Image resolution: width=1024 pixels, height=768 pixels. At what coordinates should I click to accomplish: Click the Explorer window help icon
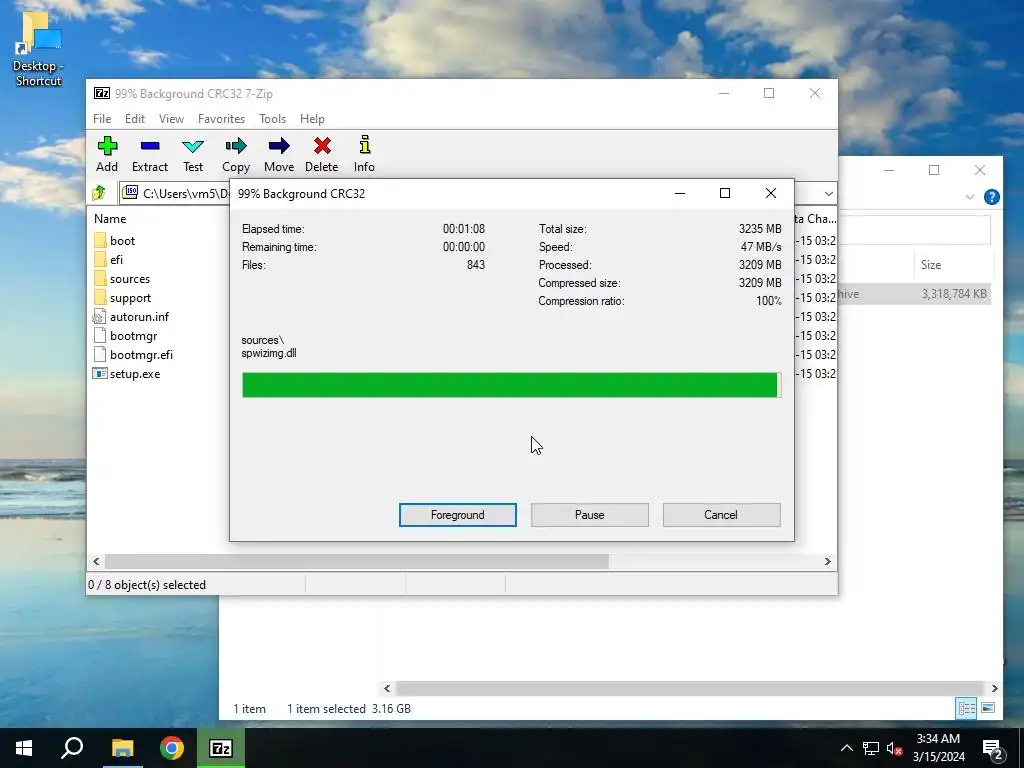pyautogui.click(x=991, y=197)
